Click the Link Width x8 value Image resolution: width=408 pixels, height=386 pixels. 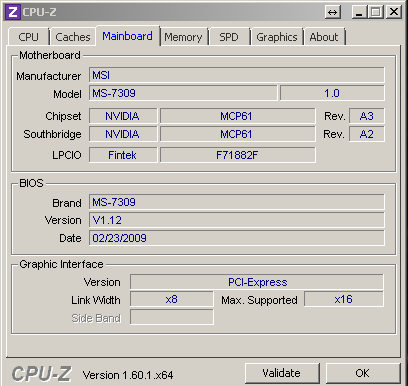click(x=172, y=299)
